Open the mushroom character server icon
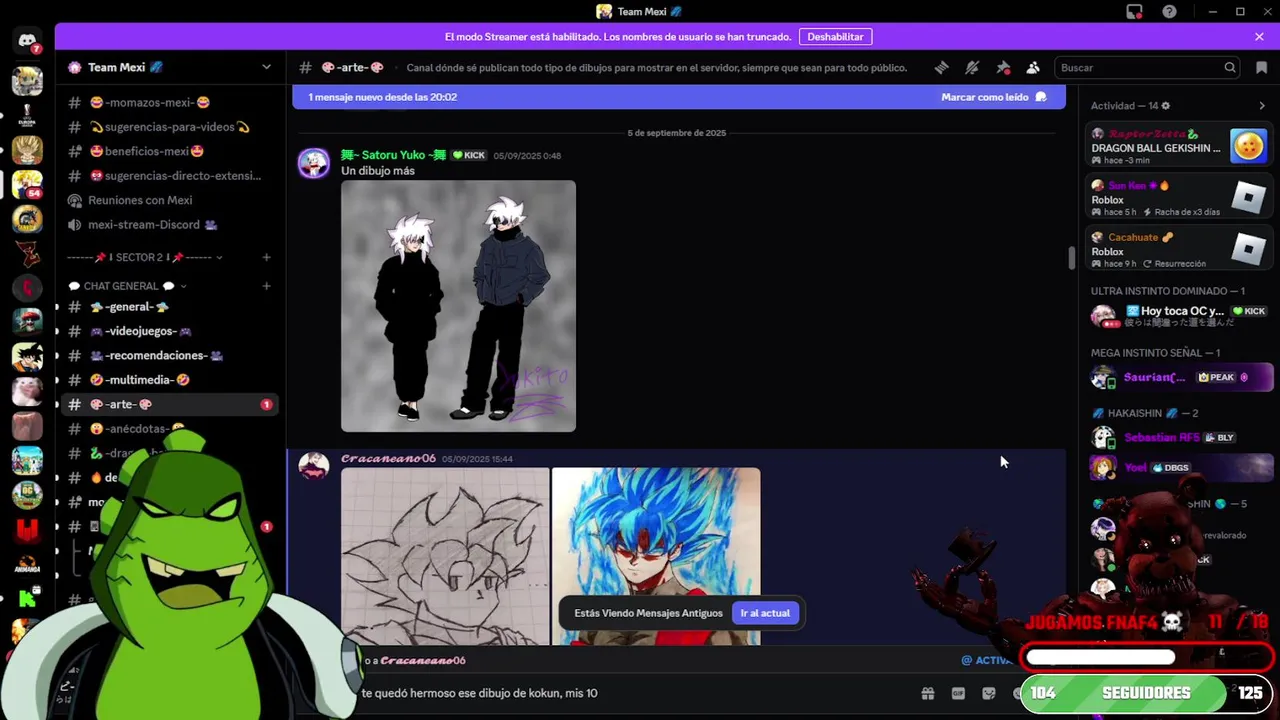 [x=27, y=322]
